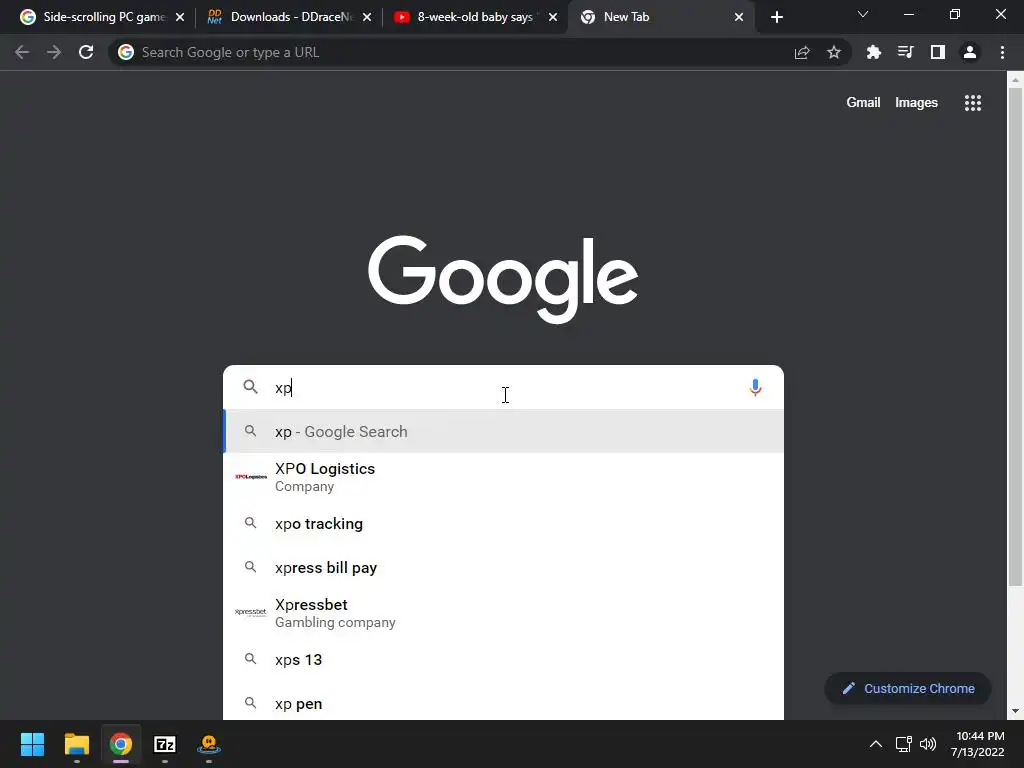
Task: Click the page vertical scrollbar thumb
Action: 1015,336
